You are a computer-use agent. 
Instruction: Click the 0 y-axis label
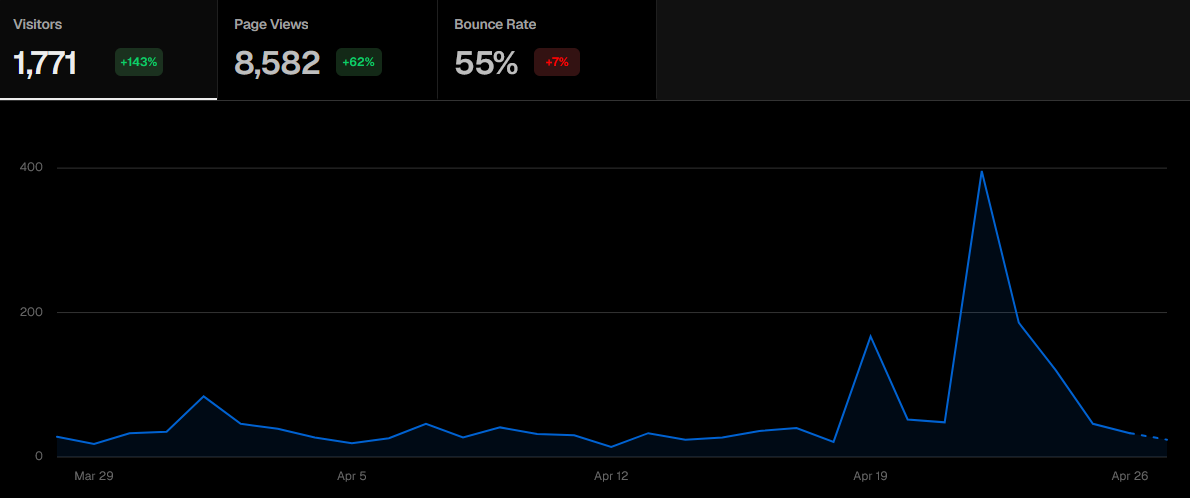pyautogui.click(x=39, y=456)
